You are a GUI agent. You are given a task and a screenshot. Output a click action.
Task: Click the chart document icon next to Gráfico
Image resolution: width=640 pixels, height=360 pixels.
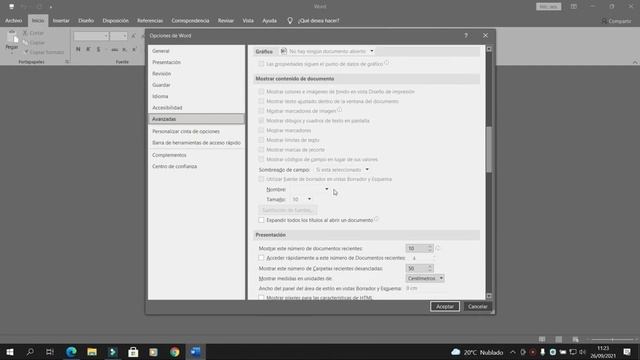click(x=283, y=51)
